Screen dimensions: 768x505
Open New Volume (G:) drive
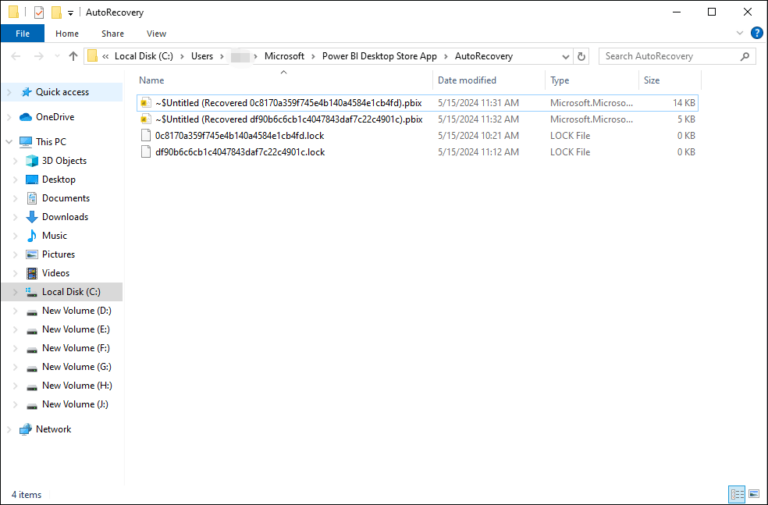click(x=76, y=366)
